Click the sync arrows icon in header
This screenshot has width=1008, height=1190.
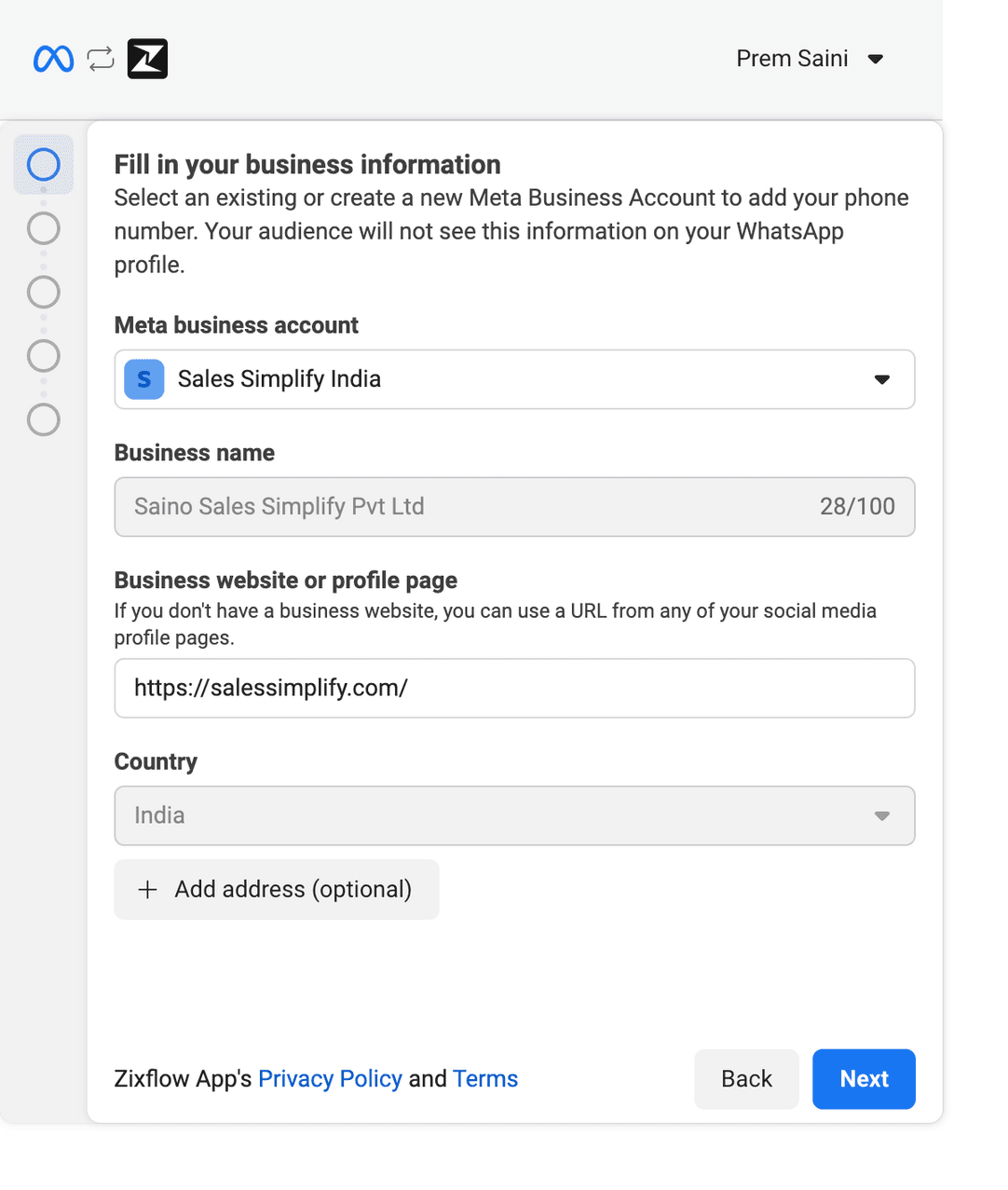(101, 59)
